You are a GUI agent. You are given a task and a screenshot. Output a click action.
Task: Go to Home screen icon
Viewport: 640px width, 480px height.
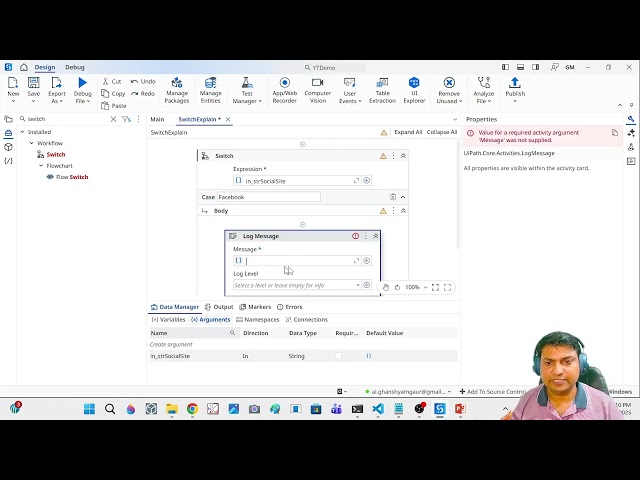(24, 67)
